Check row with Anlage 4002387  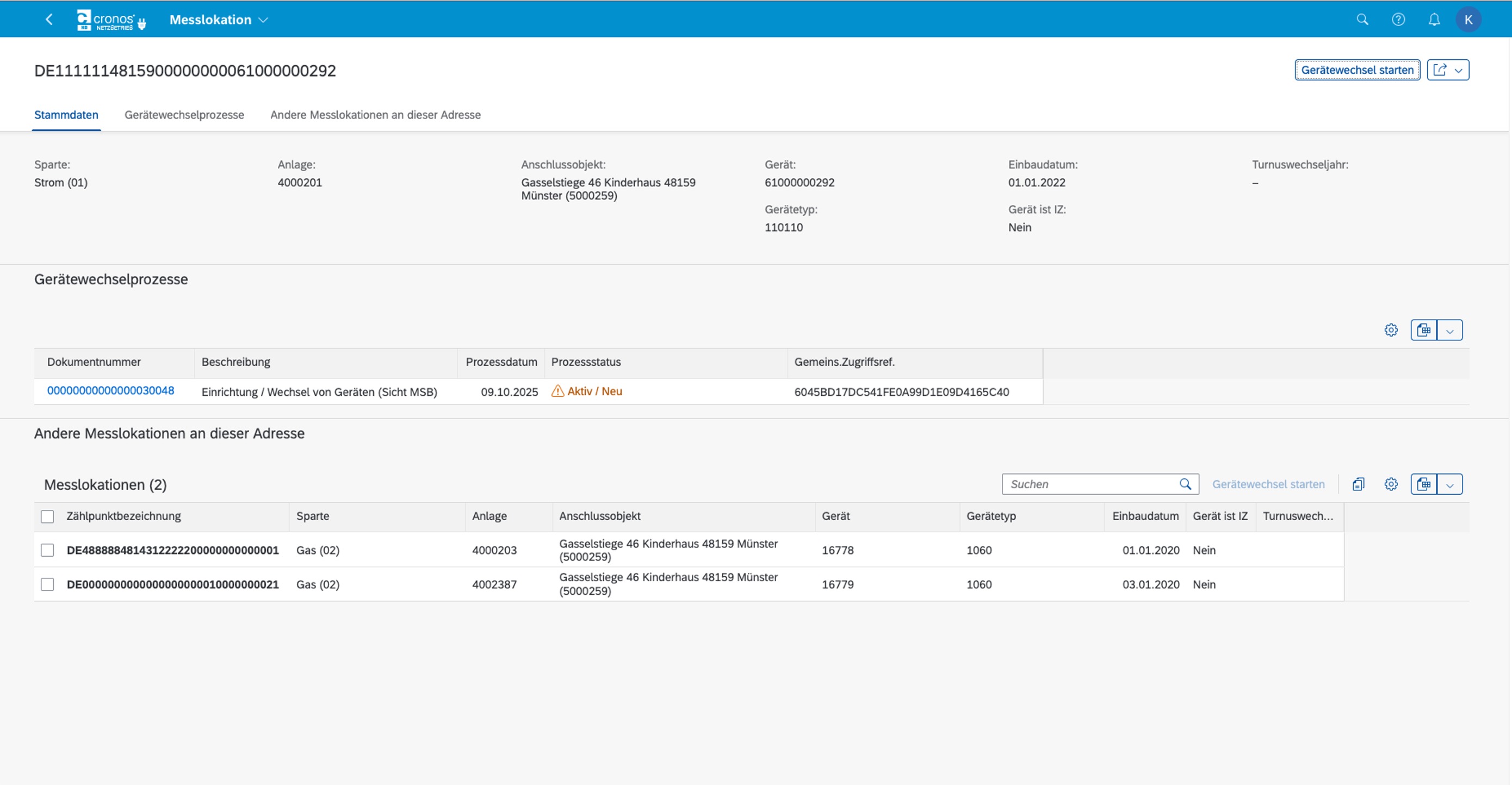pyautogui.click(x=47, y=584)
